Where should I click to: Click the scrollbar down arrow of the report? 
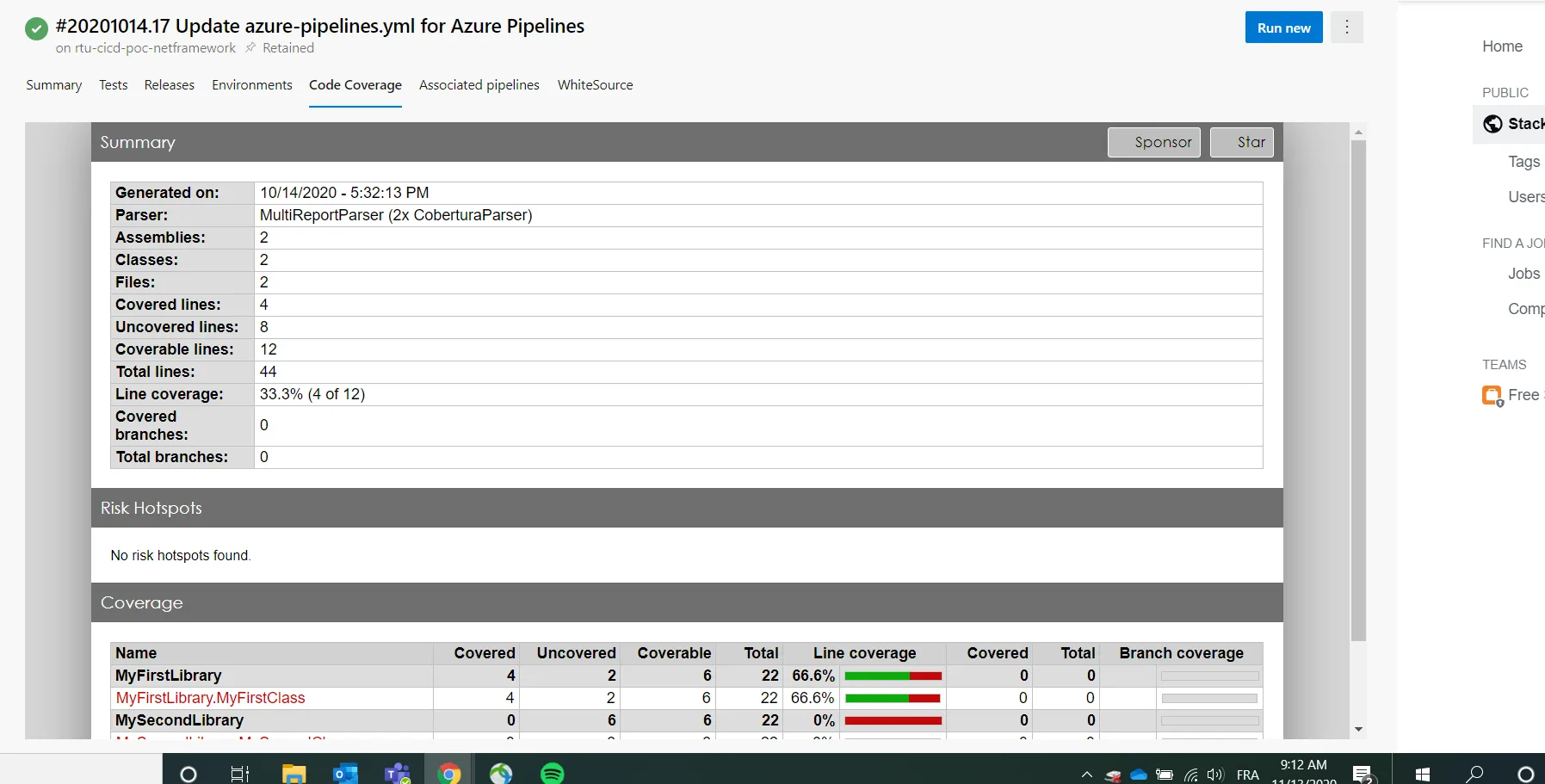(1358, 730)
